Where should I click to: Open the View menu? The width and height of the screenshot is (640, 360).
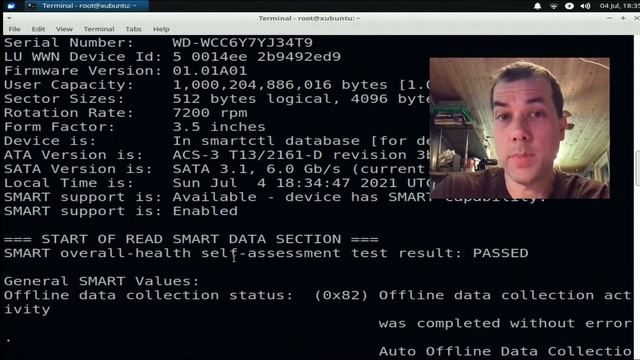[64, 29]
